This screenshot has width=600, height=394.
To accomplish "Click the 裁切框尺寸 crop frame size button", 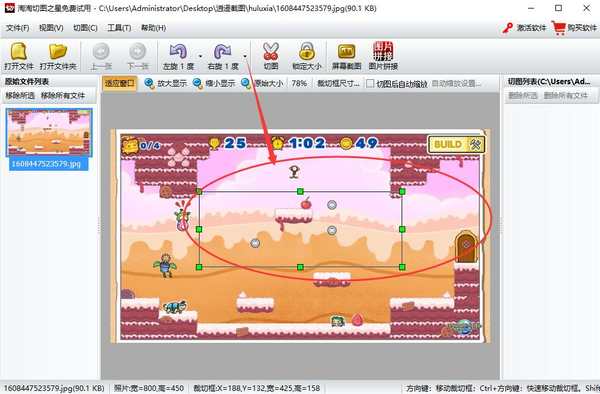I will coord(338,83).
